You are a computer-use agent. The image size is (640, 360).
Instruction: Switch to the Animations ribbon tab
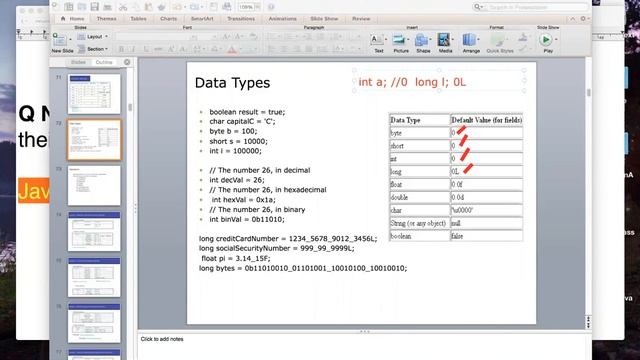(x=282, y=19)
